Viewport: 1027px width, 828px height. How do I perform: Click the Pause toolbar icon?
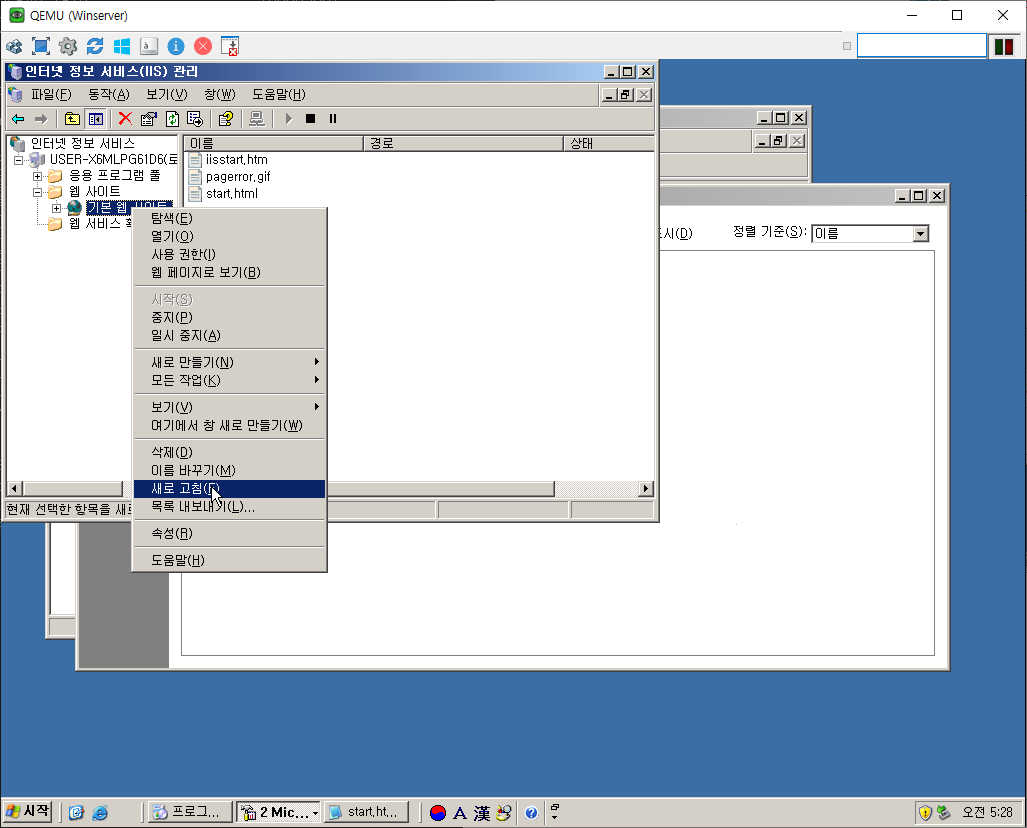(x=333, y=119)
